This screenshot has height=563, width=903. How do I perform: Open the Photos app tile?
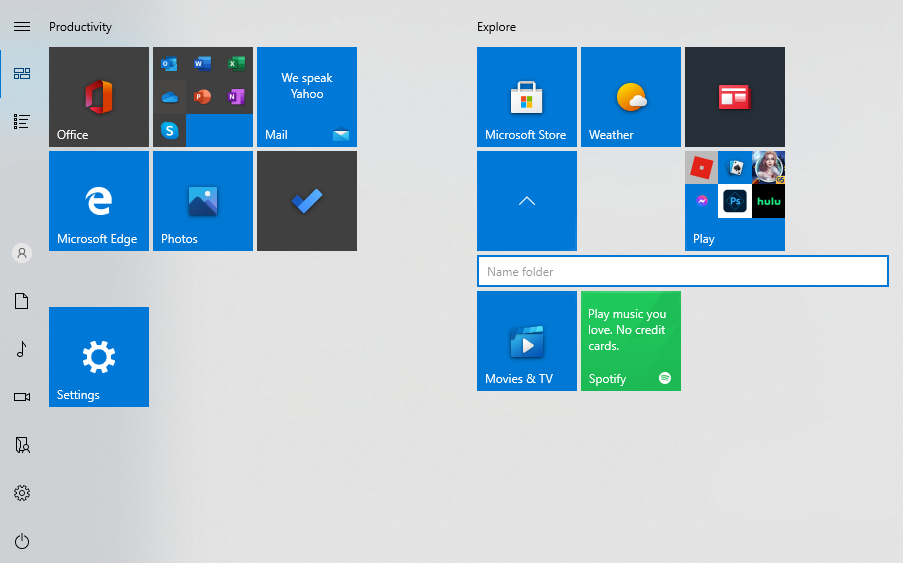click(x=202, y=201)
